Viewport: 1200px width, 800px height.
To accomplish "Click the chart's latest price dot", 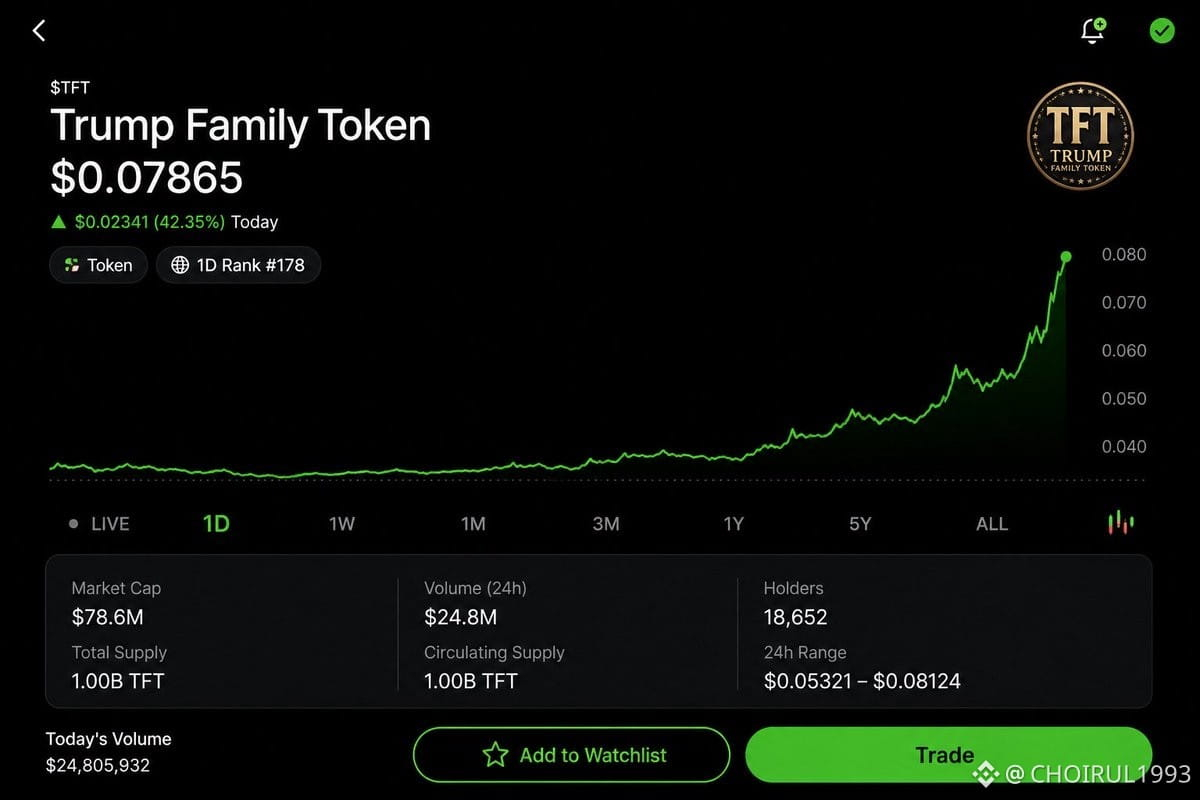I will tap(1066, 257).
